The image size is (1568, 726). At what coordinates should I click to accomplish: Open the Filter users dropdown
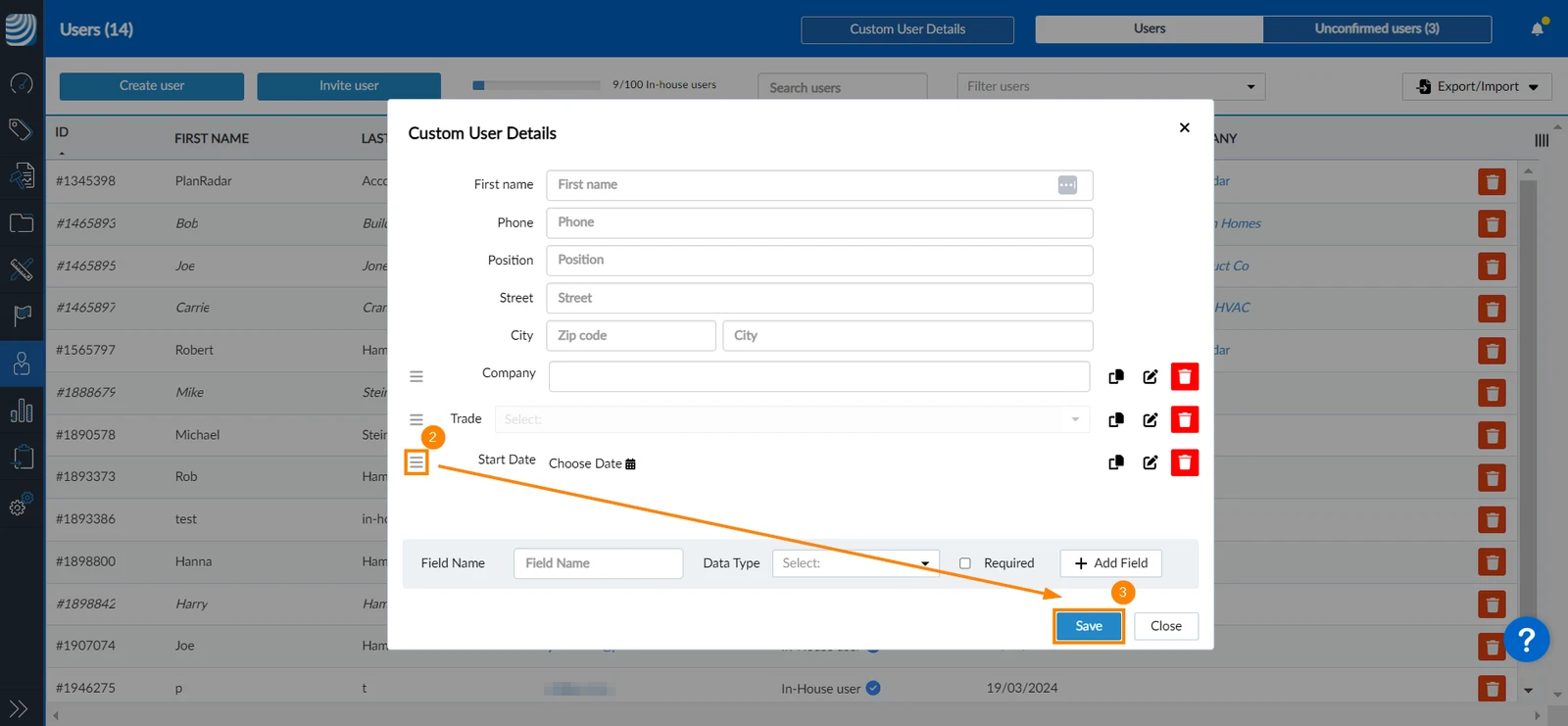coord(1111,86)
